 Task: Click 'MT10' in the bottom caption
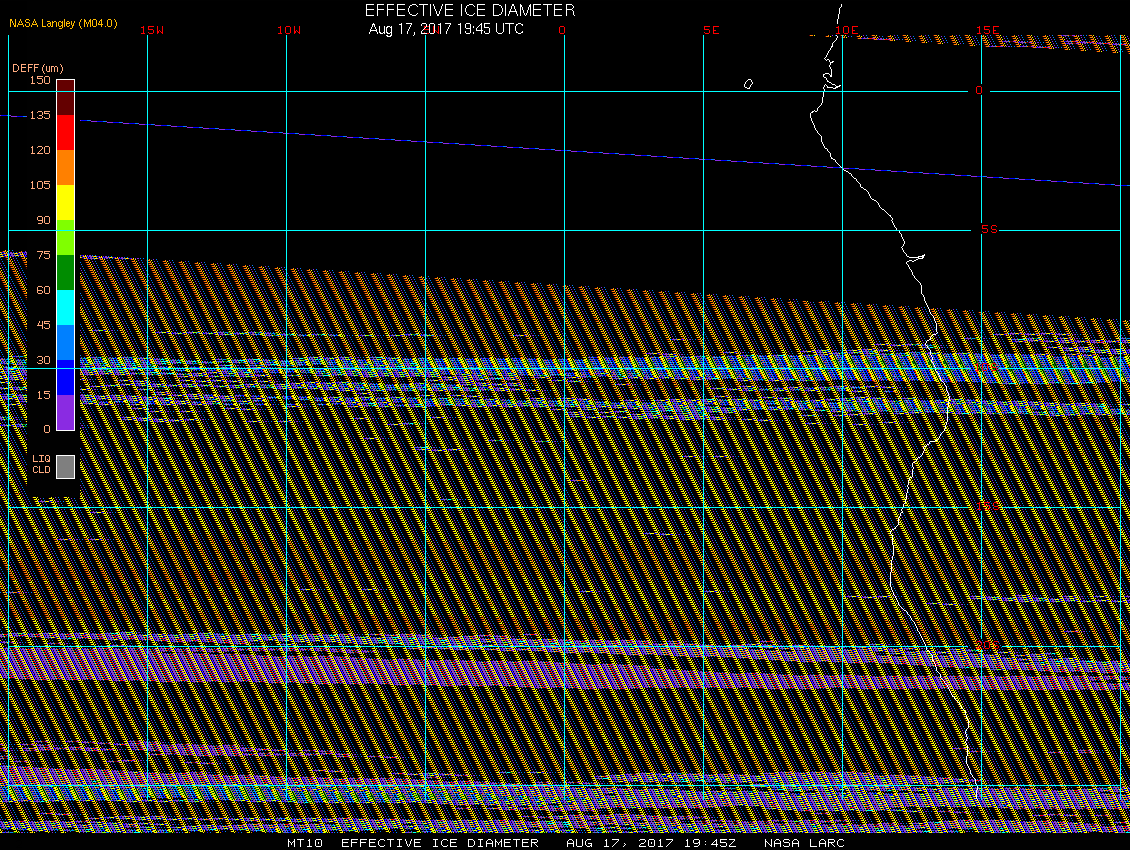[x=305, y=843]
